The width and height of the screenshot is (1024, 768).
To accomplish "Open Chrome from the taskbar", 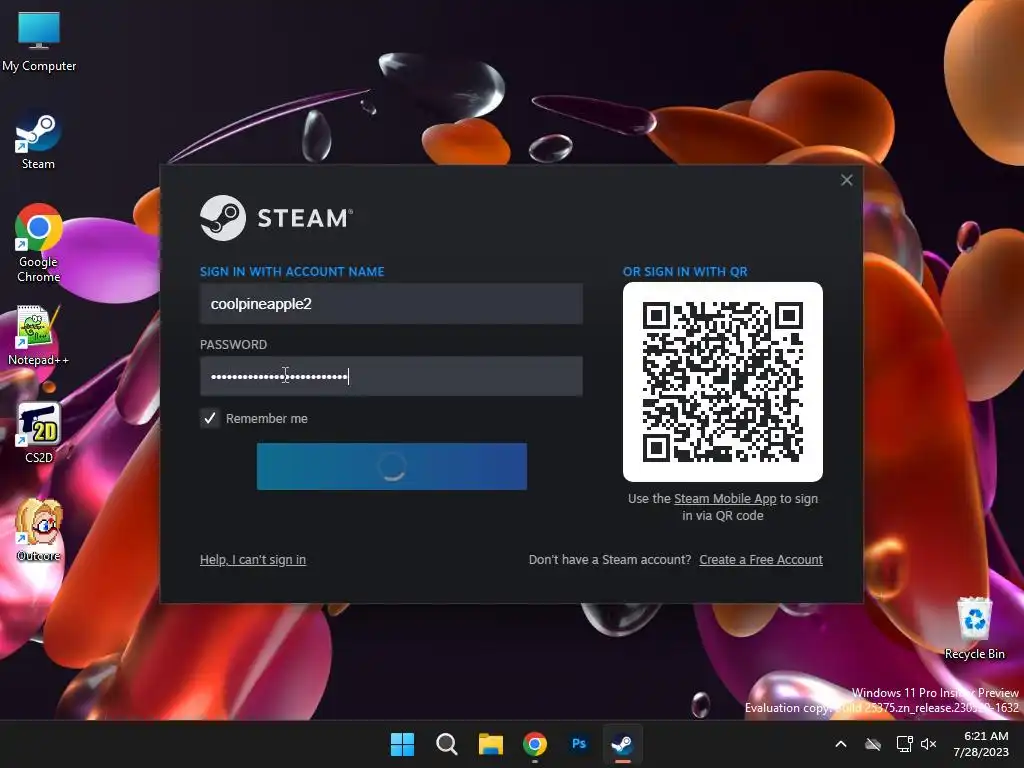I will click(x=535, y=744).
